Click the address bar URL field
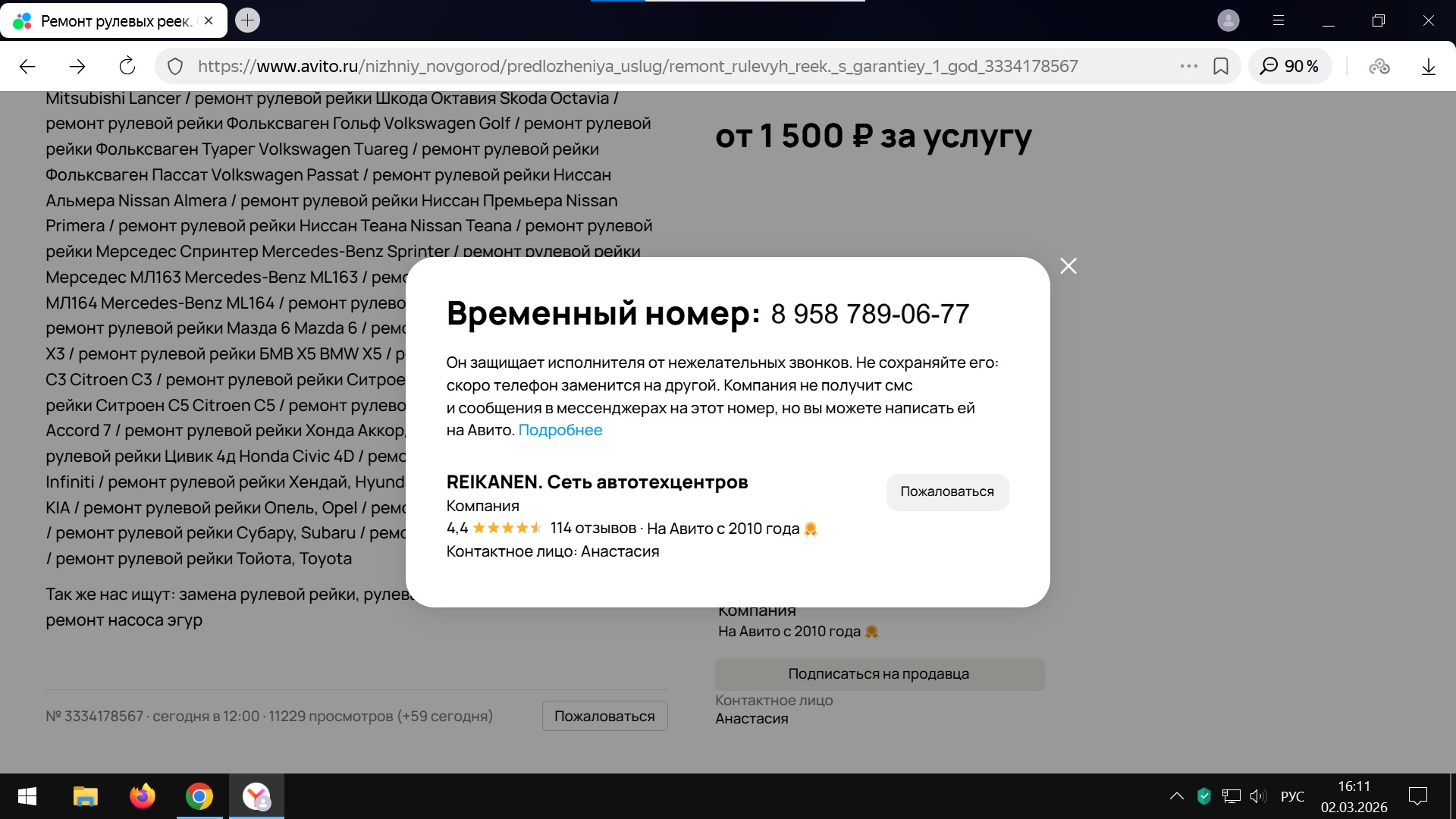The width and height of the screenshot is (1456, 819). [637, 67]
